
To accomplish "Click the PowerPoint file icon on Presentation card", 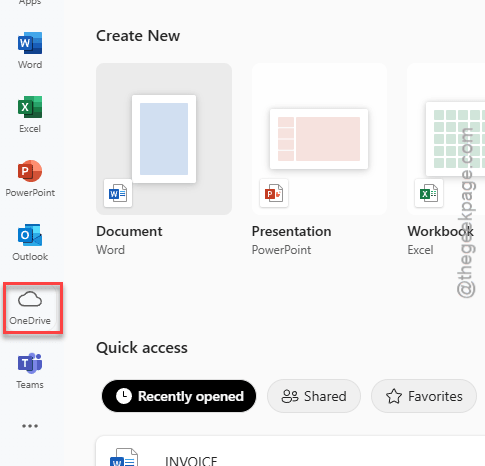I will [274, 193].
